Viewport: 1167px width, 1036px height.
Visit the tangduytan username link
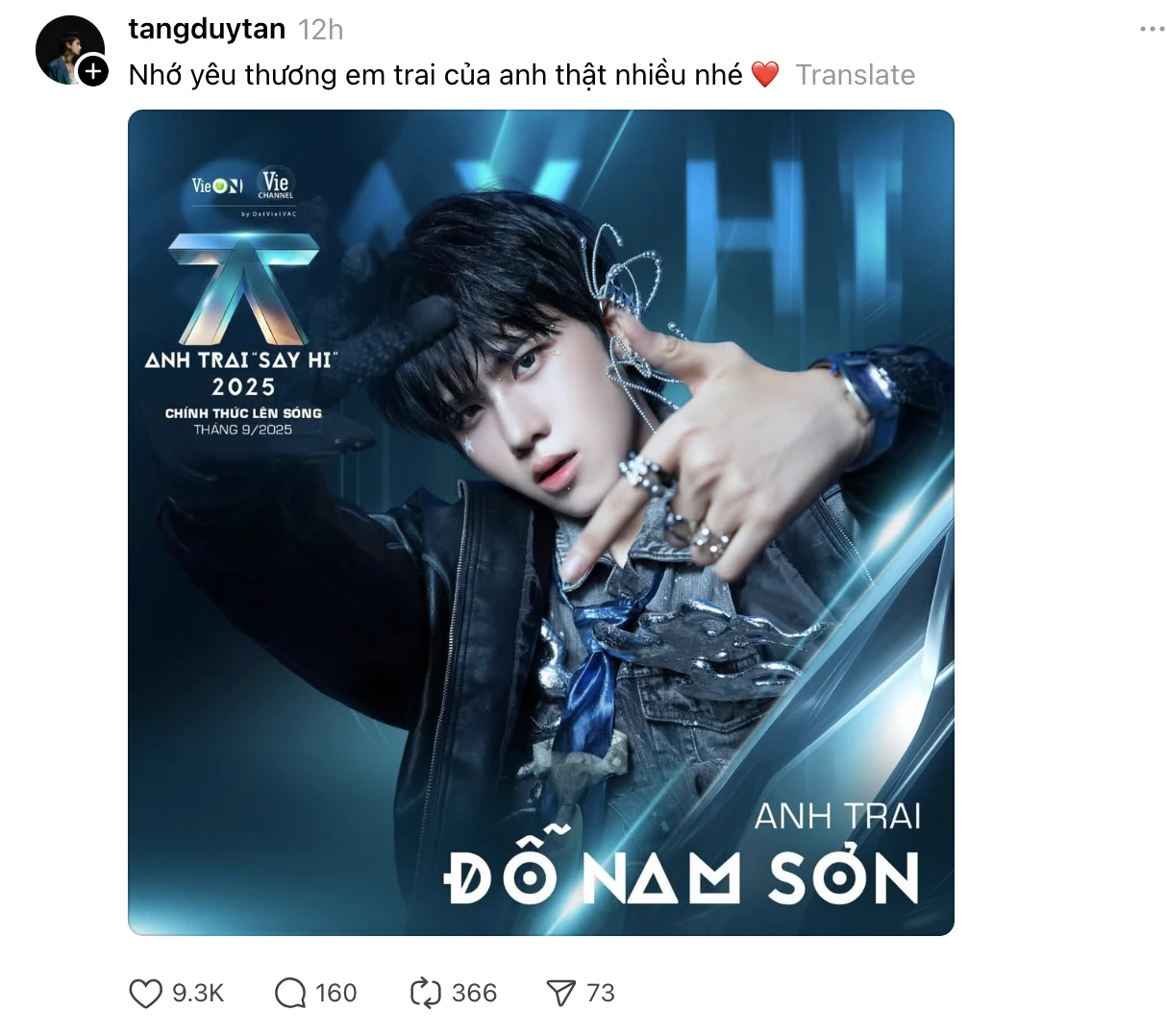207,30
